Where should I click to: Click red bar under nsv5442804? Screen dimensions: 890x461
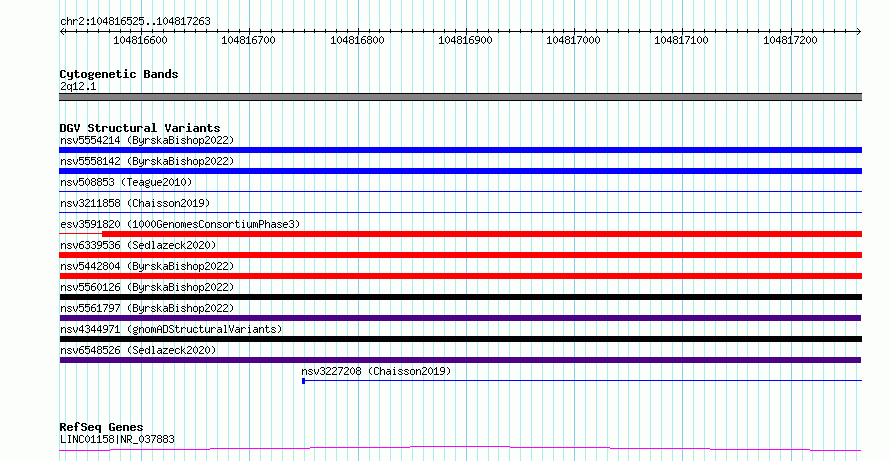(460, 276)
